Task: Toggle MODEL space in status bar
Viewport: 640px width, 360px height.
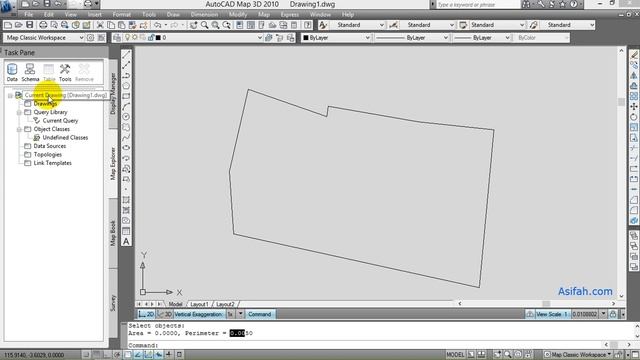Action: pos(455,354)
